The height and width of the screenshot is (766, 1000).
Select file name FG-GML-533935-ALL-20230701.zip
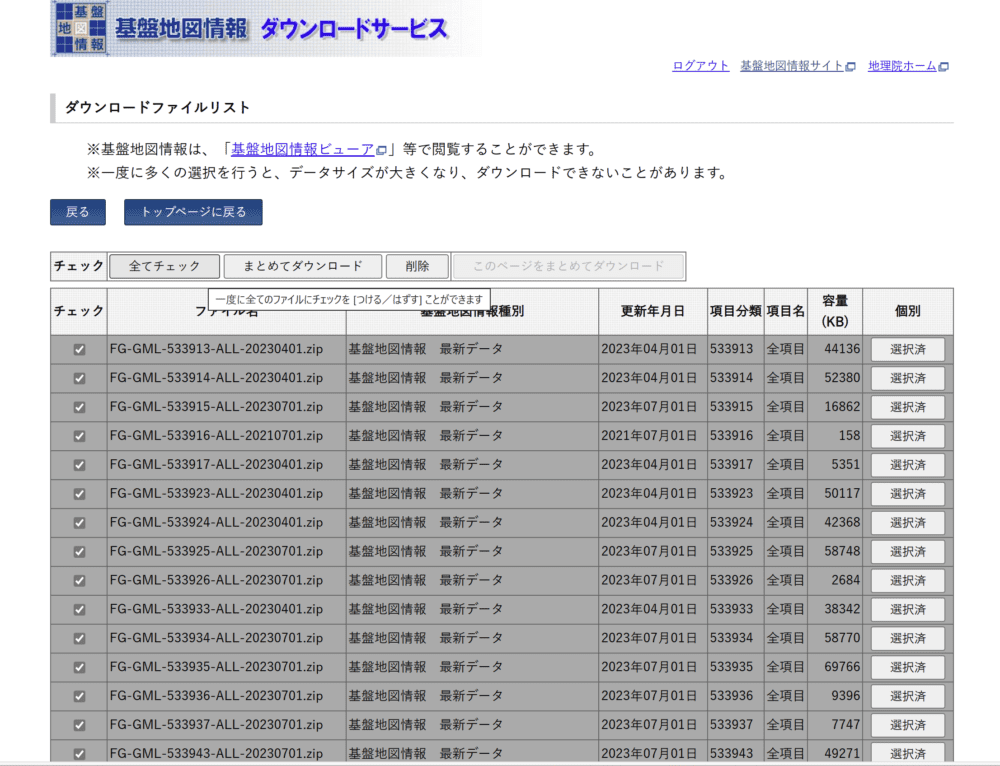[216, 667]
